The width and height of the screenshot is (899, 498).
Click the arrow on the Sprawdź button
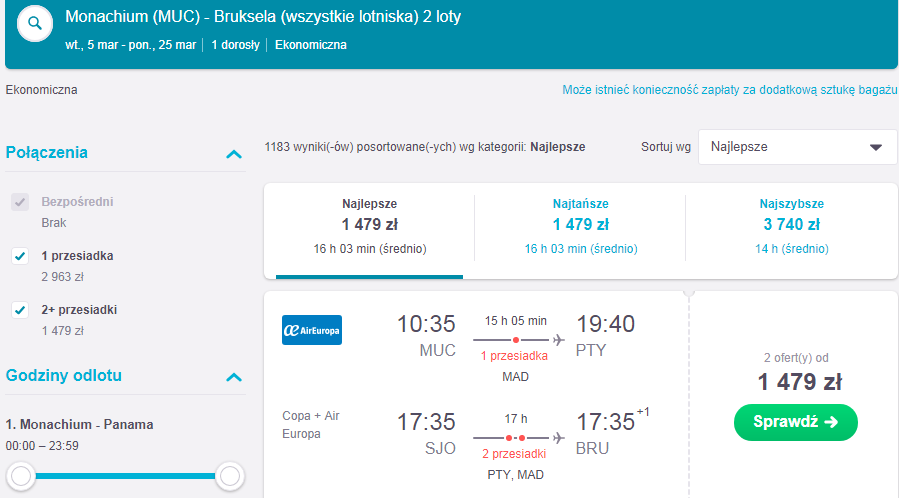tap(831, 422)
